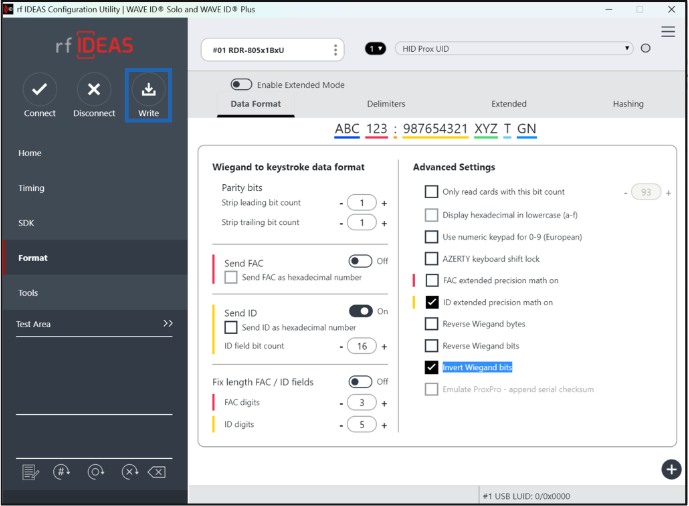
Task: Click the notes list icon in bottom toolbar
Action: 30,472
